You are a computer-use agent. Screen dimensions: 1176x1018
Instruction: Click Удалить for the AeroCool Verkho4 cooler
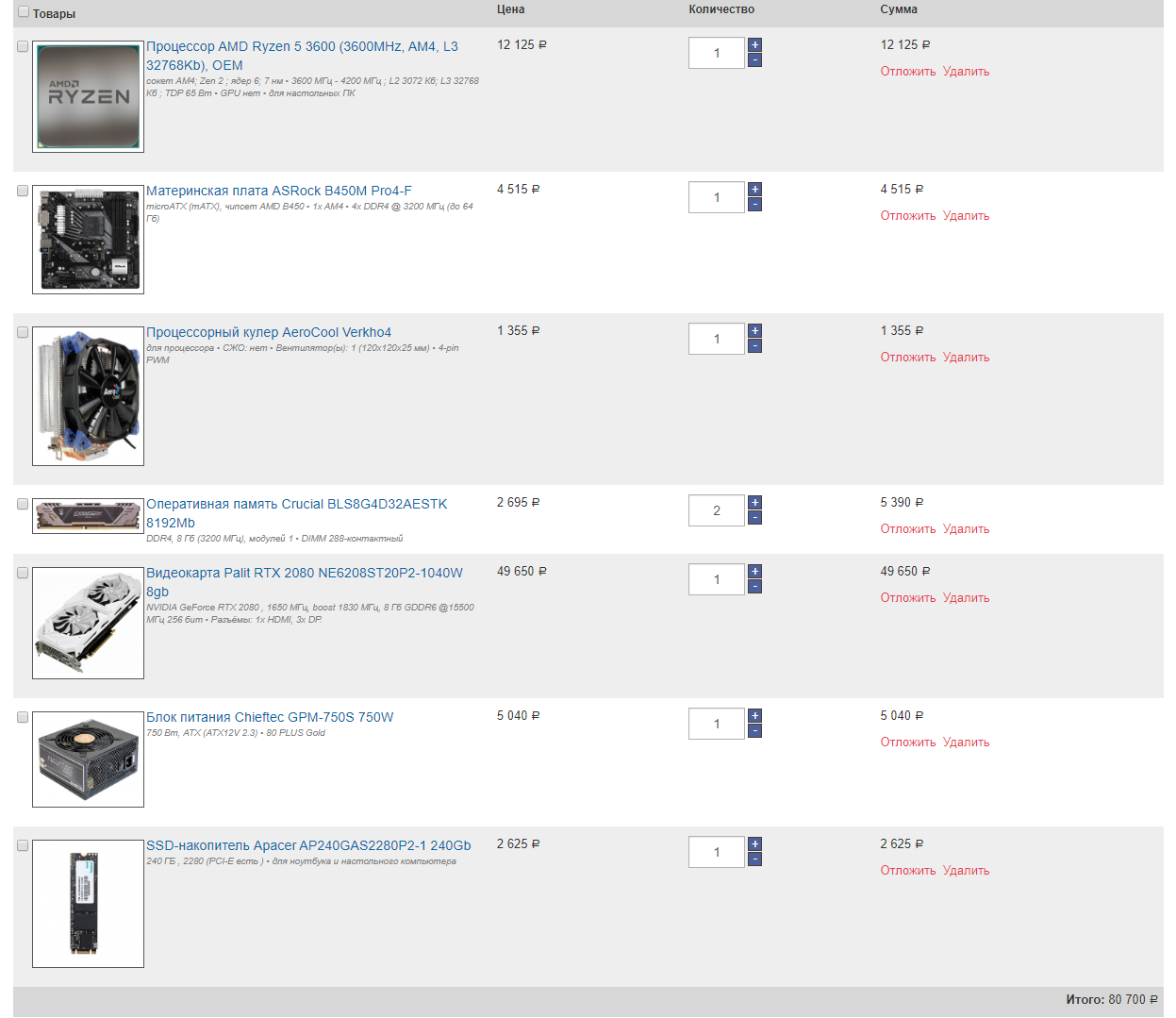coord(967,358)
